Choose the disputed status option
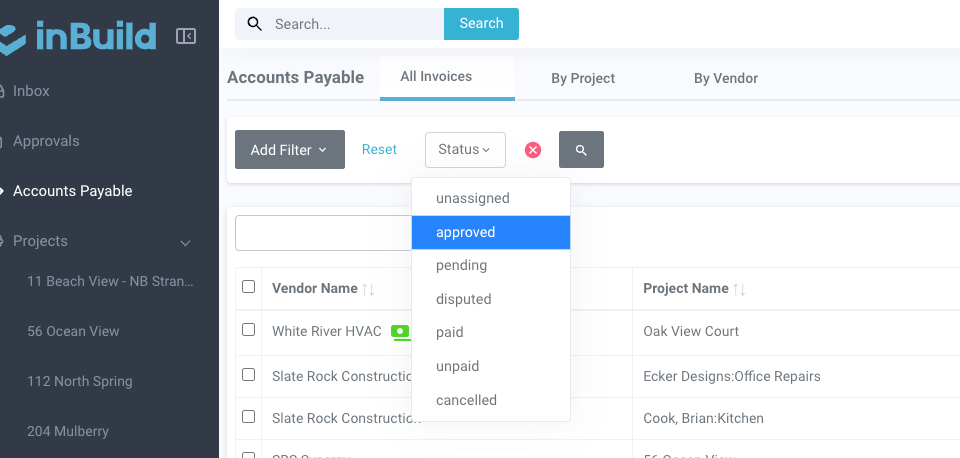960x458 pixels. pyautogui.click(x=463, y=299)
